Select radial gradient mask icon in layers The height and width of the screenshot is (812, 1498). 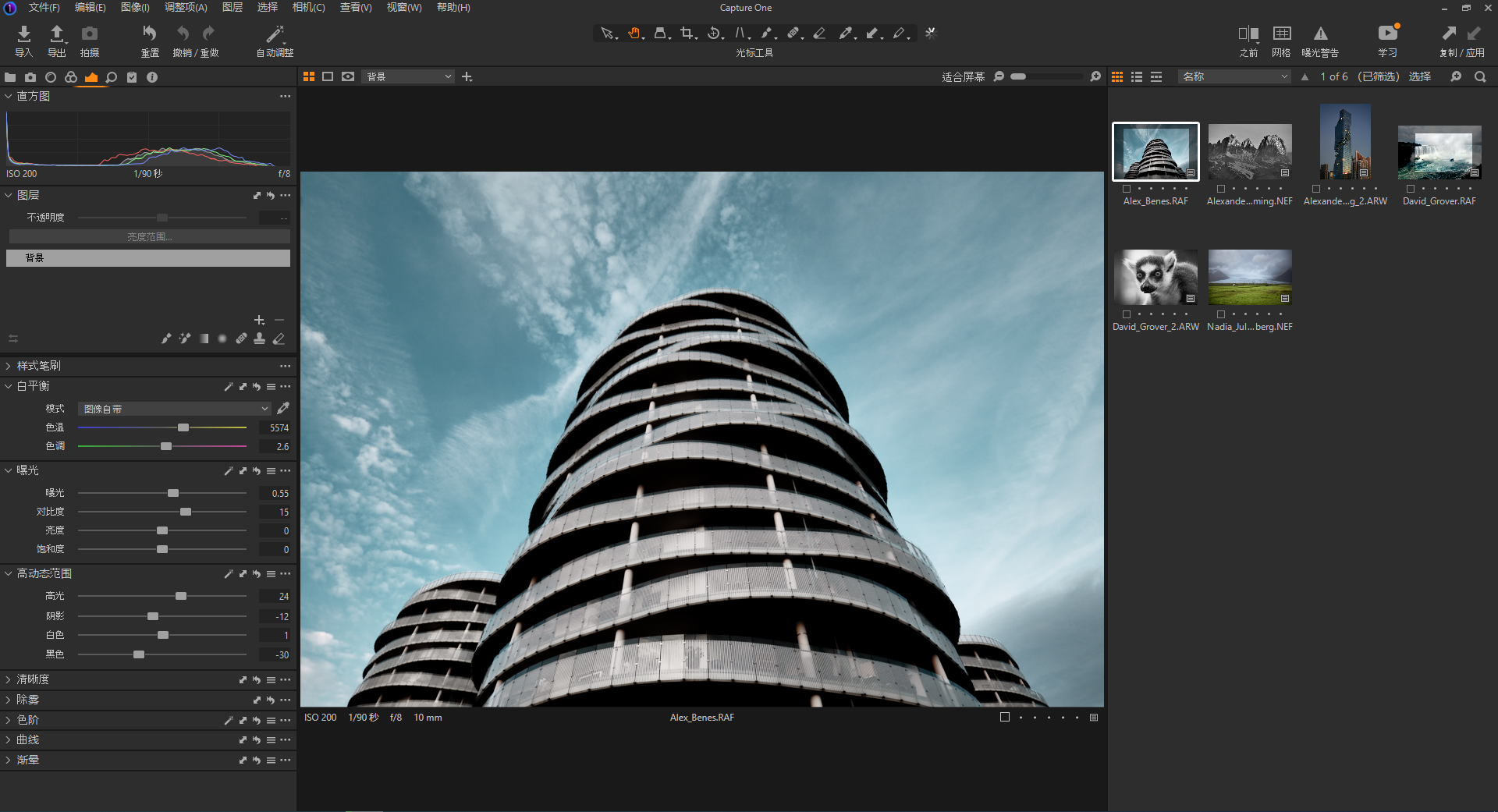tap(222, 339)
